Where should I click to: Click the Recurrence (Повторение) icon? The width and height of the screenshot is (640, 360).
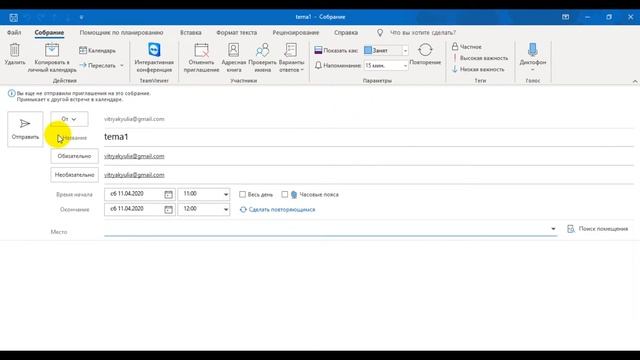pos(425,50)
